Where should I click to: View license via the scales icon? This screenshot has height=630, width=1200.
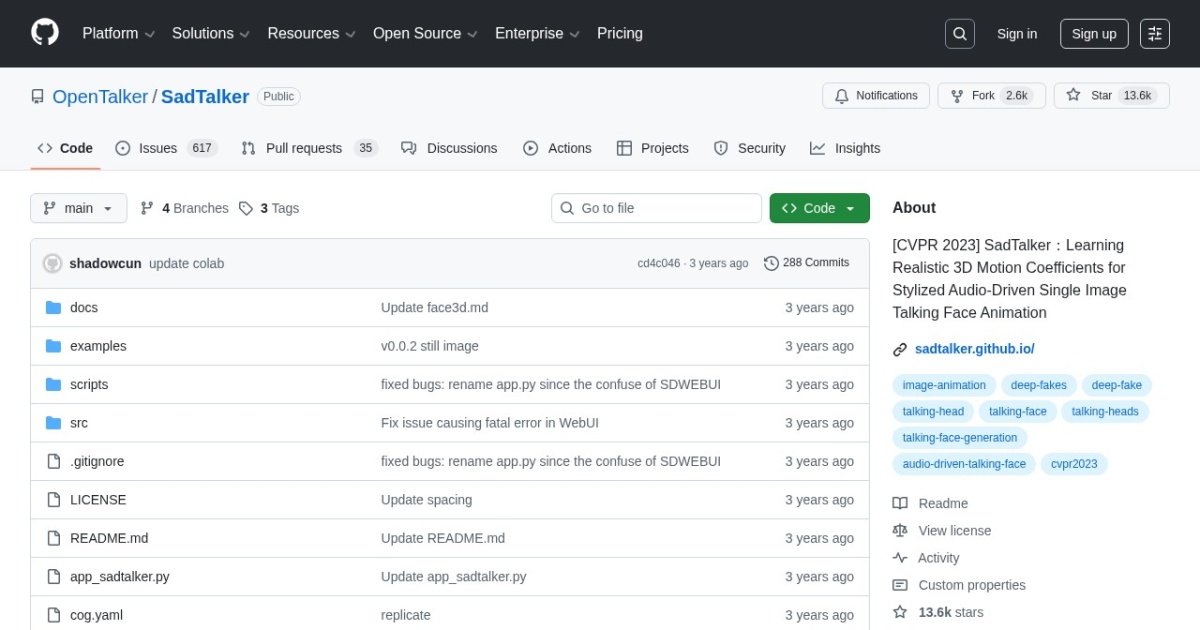pos(899,530)
